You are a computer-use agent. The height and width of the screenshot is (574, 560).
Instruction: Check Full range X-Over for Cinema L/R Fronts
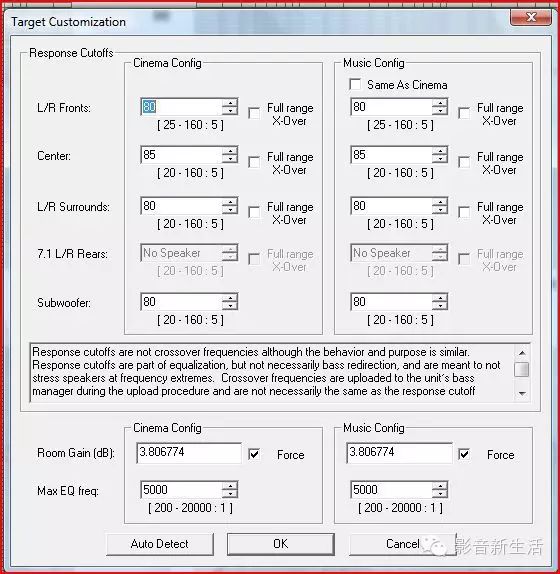pos(254,113)
